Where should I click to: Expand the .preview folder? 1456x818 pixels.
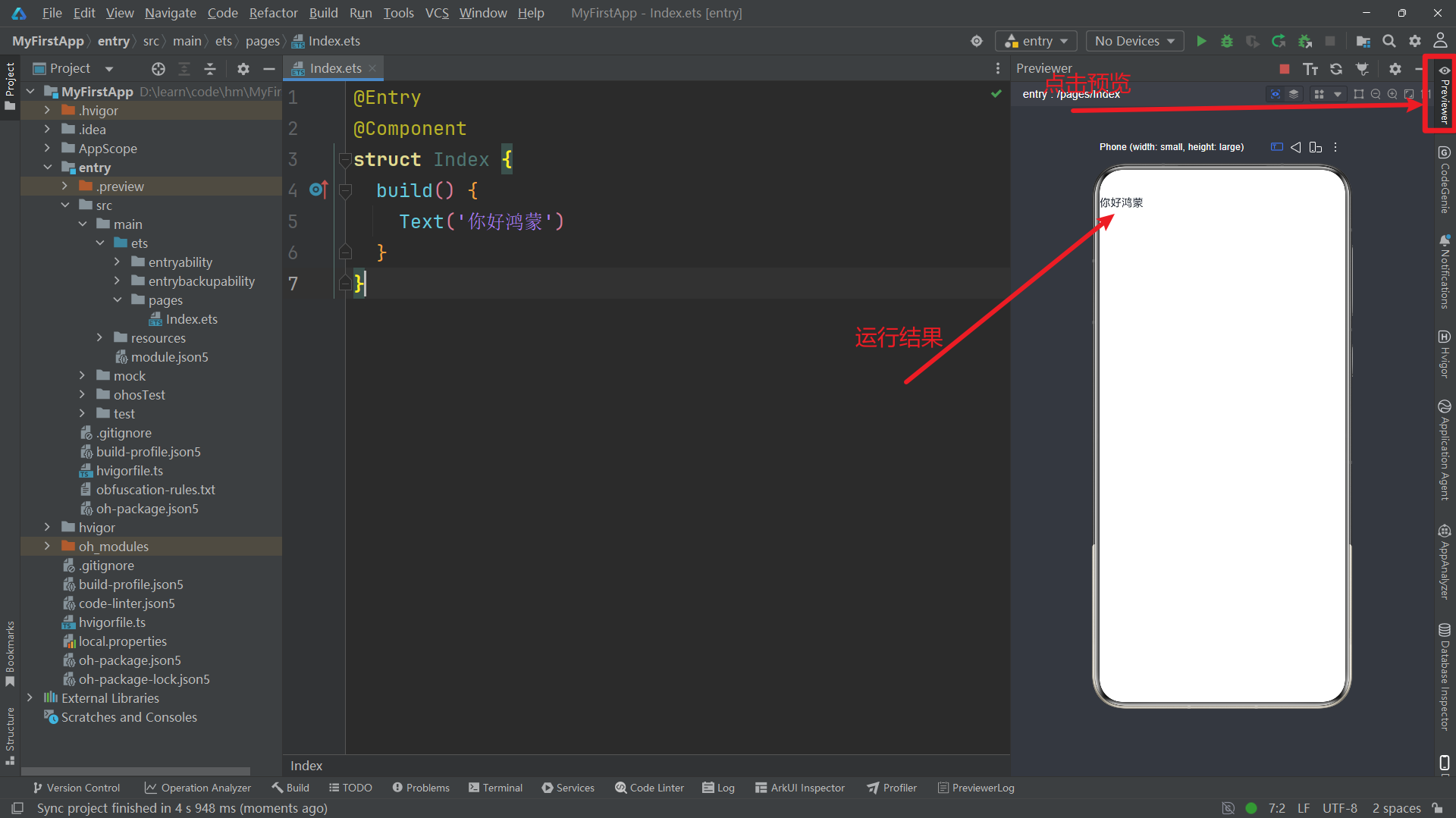64,186
